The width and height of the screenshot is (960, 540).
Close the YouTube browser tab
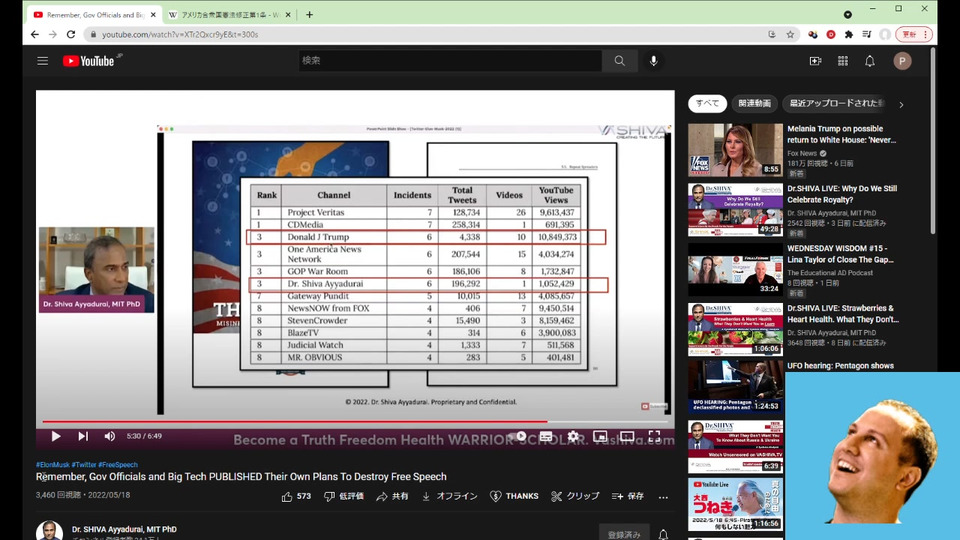pos(153,15)
